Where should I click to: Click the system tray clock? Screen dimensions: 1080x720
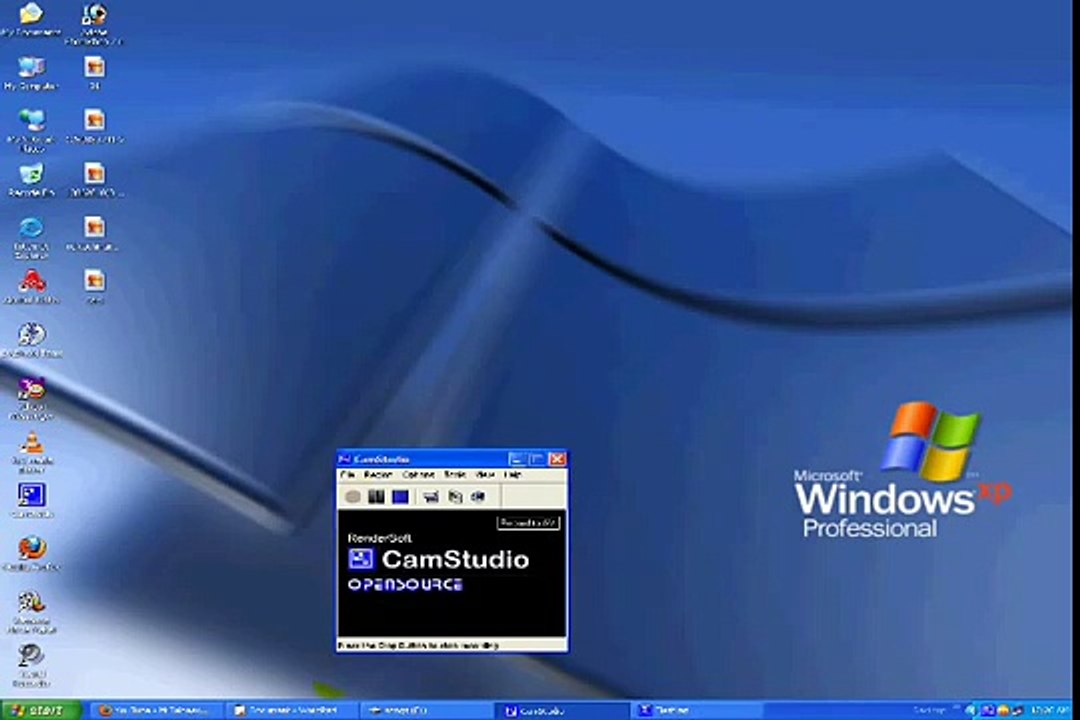(1050, 710)
